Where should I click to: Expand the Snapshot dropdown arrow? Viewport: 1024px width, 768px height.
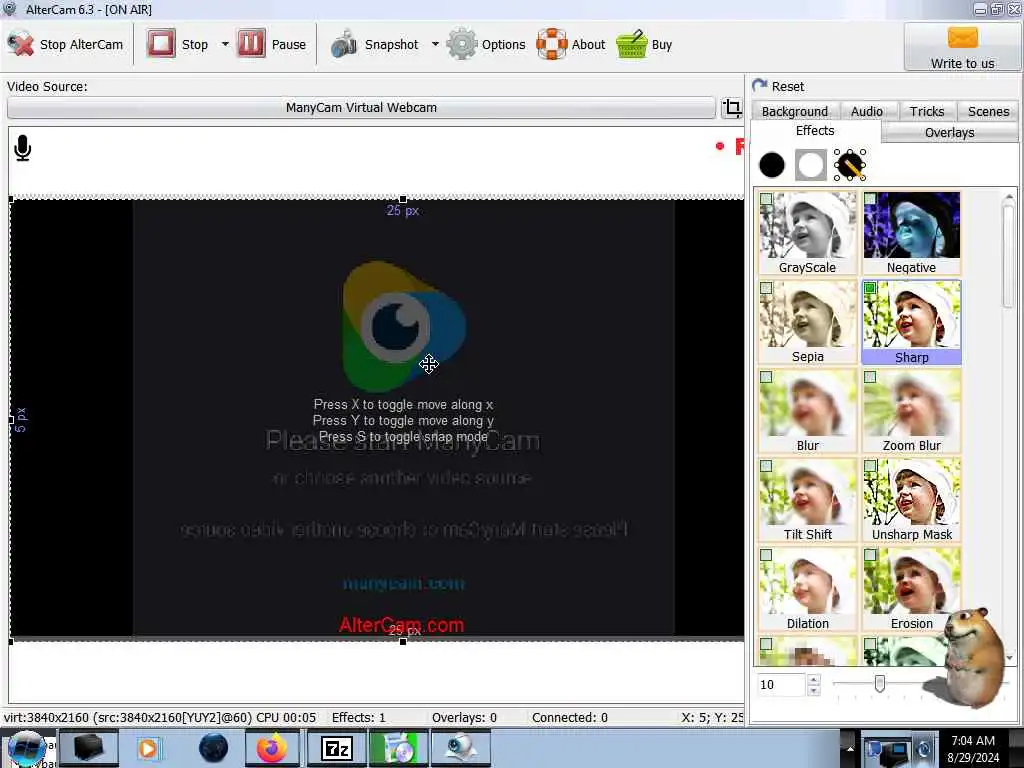pyautogui.click(x=435, y=44)
